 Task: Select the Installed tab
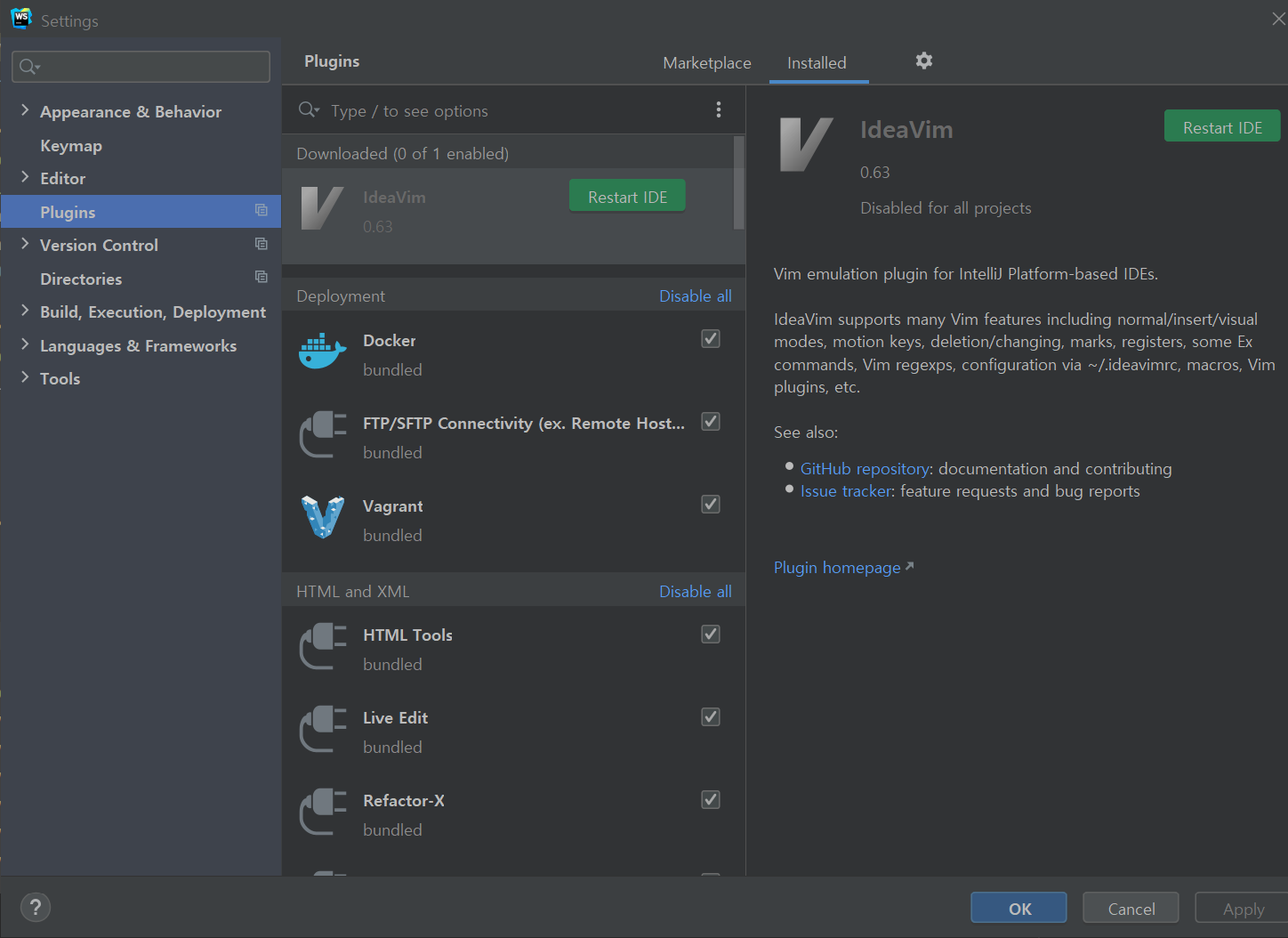817,63
